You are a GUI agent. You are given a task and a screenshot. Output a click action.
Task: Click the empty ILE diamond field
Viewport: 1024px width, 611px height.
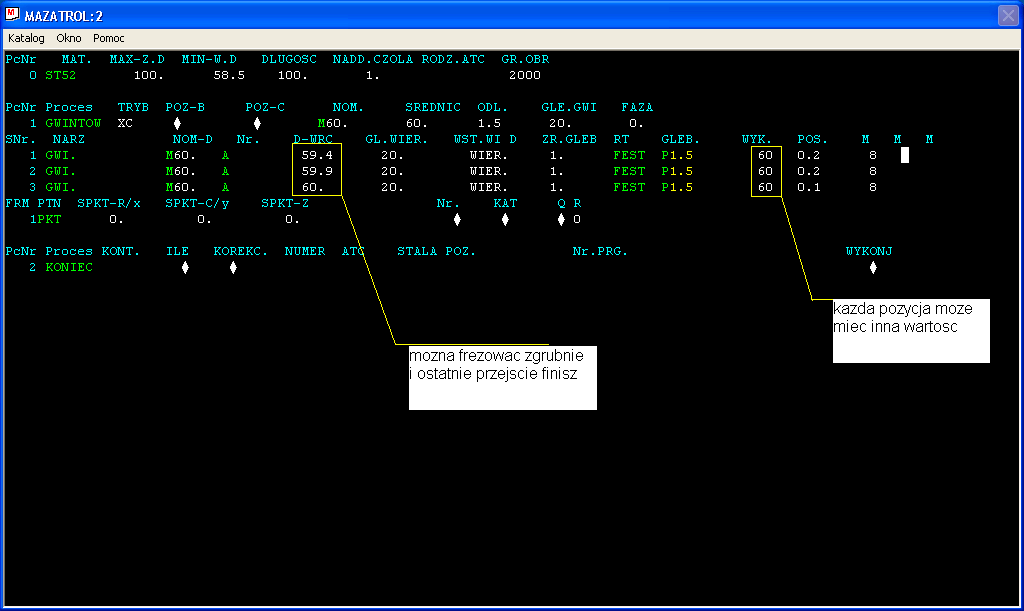(x=185, y=268)
